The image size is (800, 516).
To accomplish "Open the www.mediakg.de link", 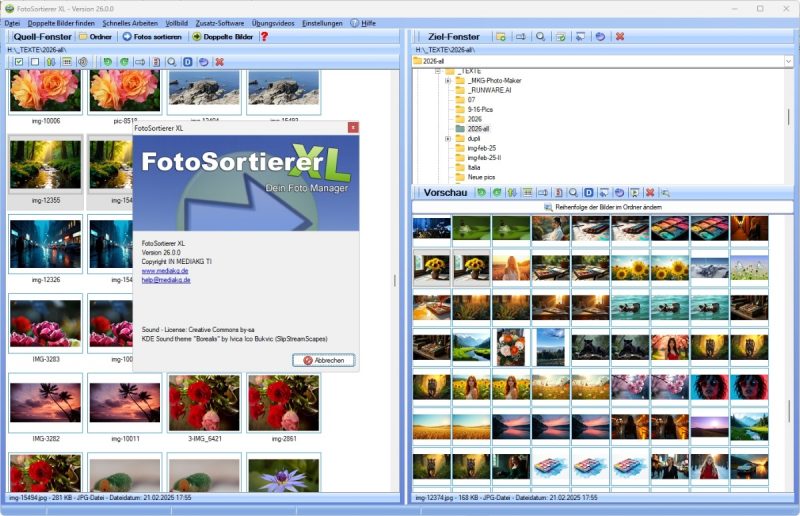I will [165, 271].
